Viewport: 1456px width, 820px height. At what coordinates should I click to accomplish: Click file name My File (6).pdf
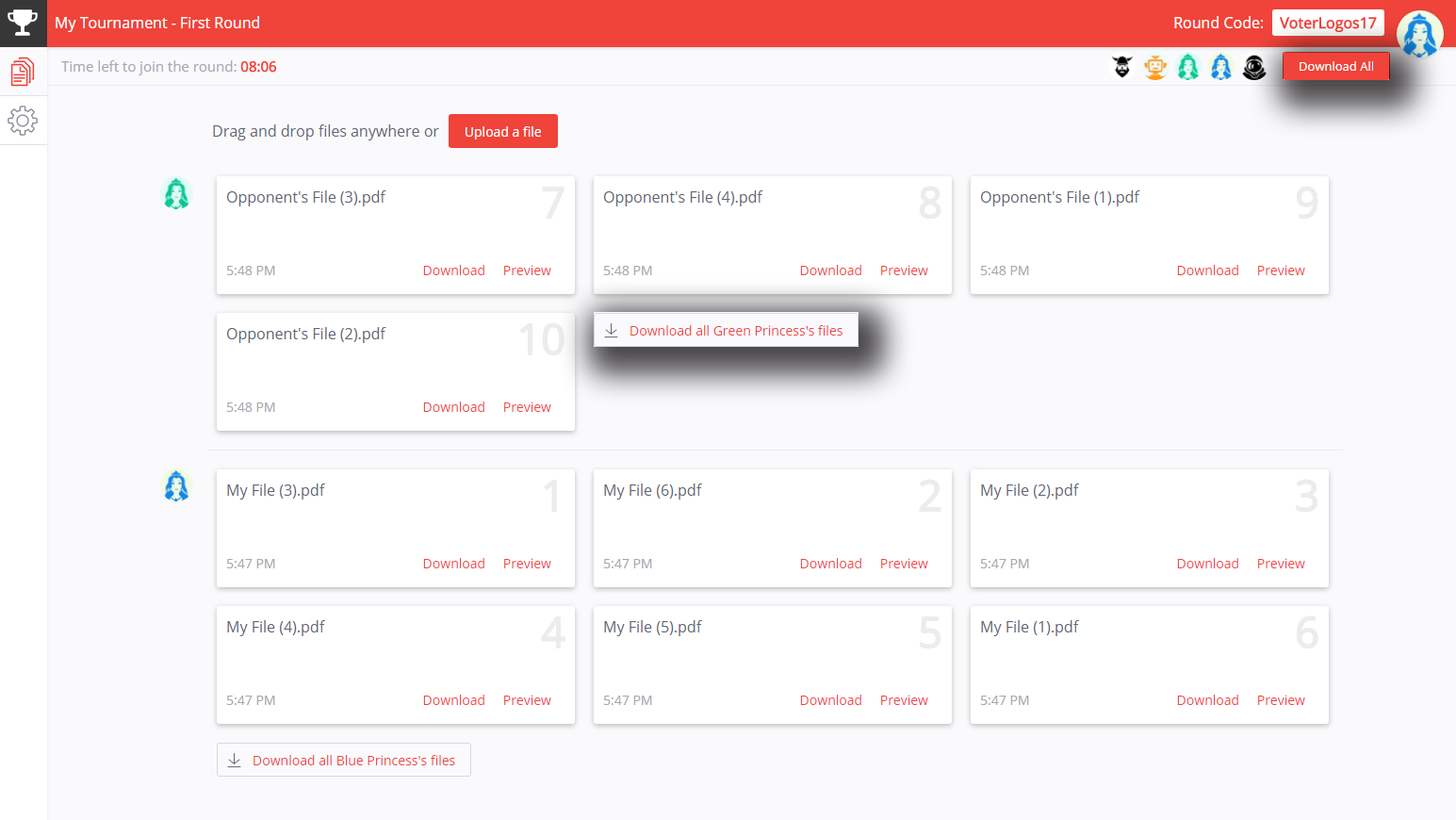[652, 490]
